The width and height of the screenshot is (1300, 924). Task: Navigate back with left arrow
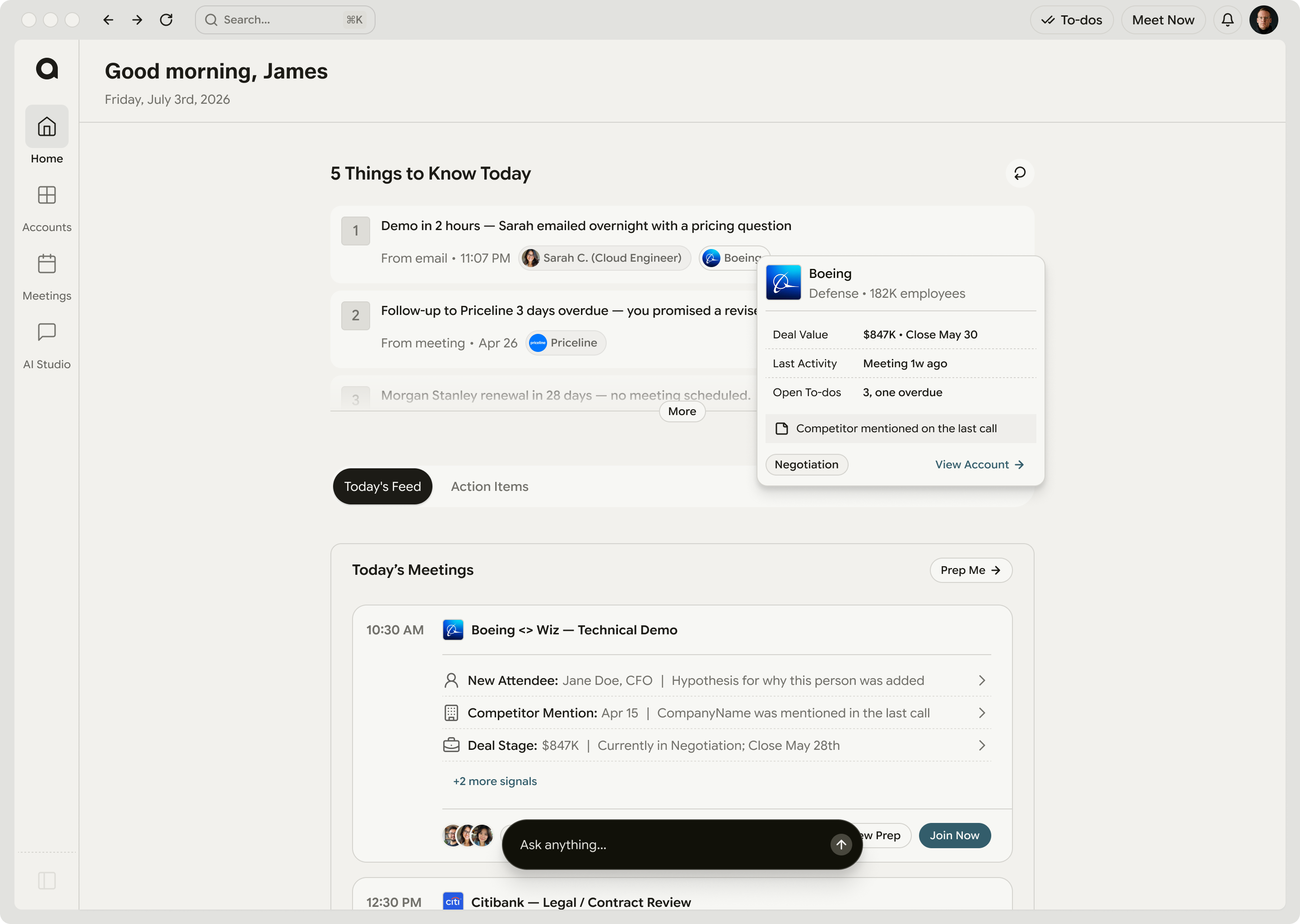point(108,20)
